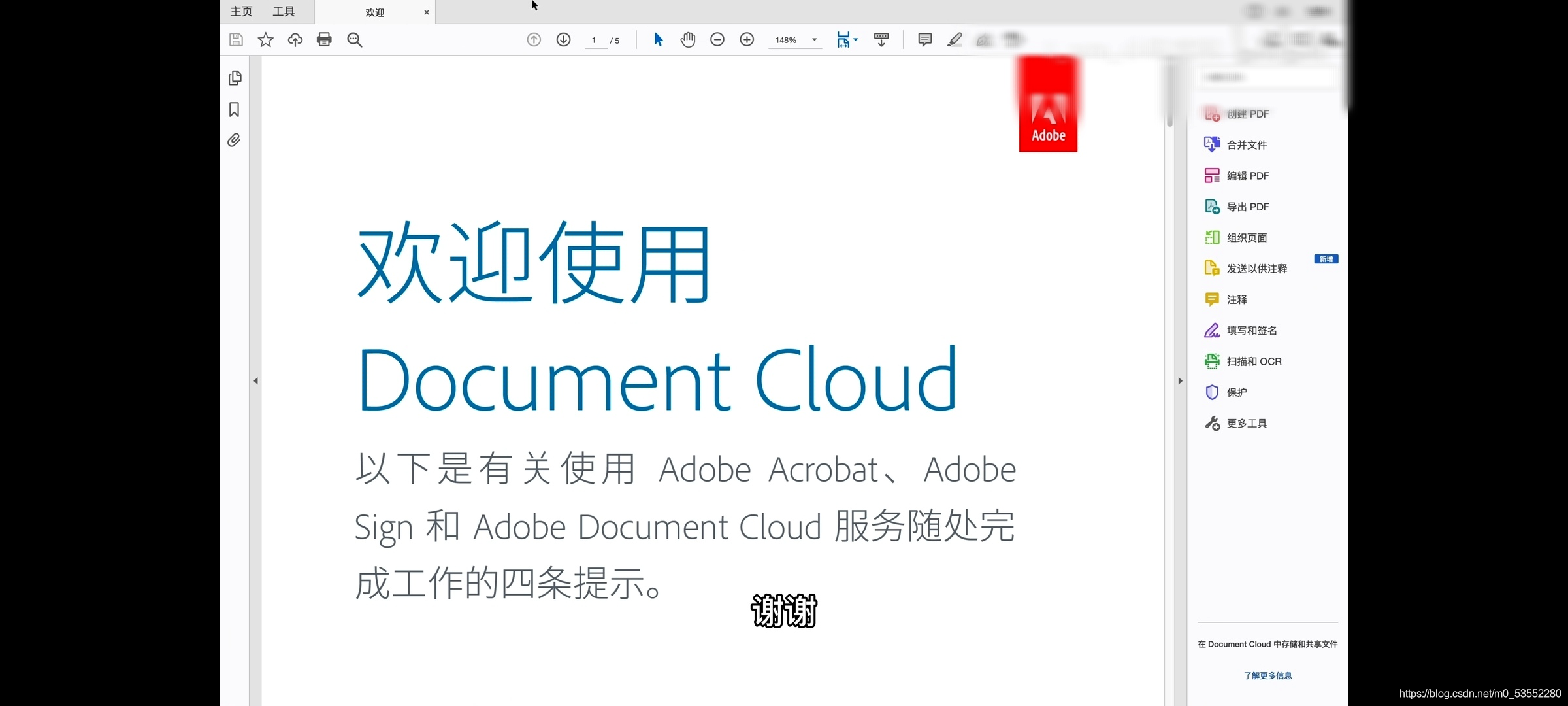The height and width of the screenshot is (706, 1568).
Task: Select the highlighter pen tool
Action: [955, 40]
